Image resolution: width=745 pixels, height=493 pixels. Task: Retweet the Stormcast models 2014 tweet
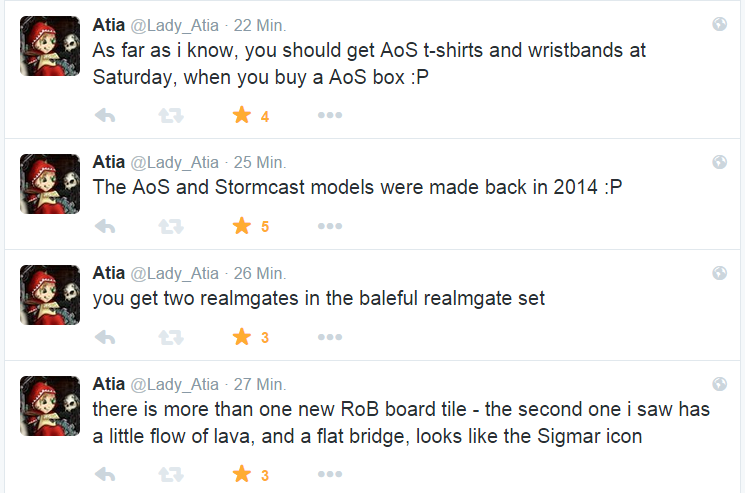[x=172, y=227]
